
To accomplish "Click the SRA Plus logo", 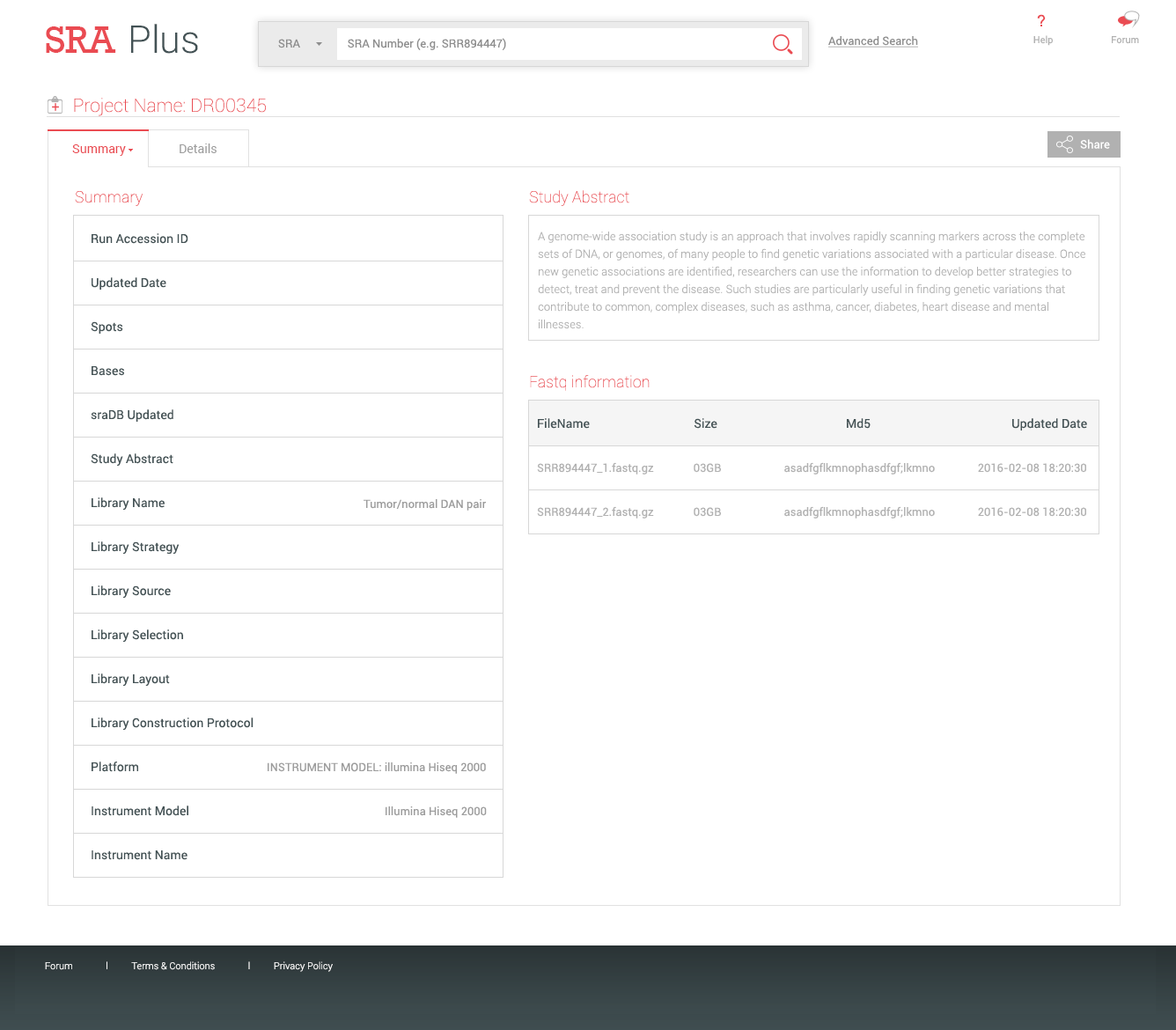I will point(121,40).
